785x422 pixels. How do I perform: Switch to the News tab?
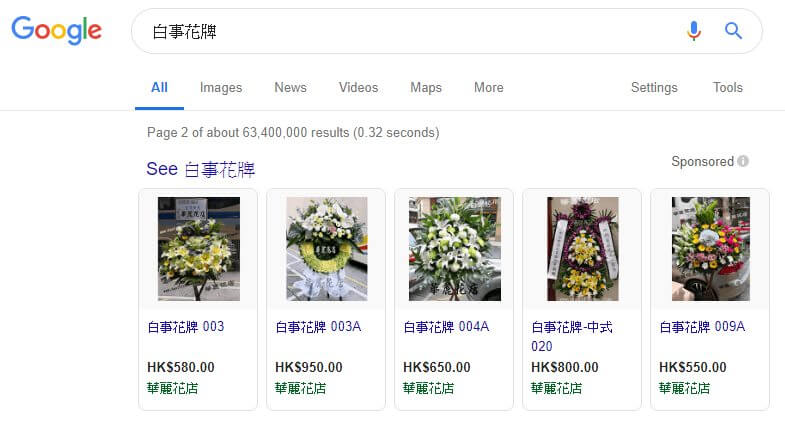pyautogui.click(x=290, y=88)
